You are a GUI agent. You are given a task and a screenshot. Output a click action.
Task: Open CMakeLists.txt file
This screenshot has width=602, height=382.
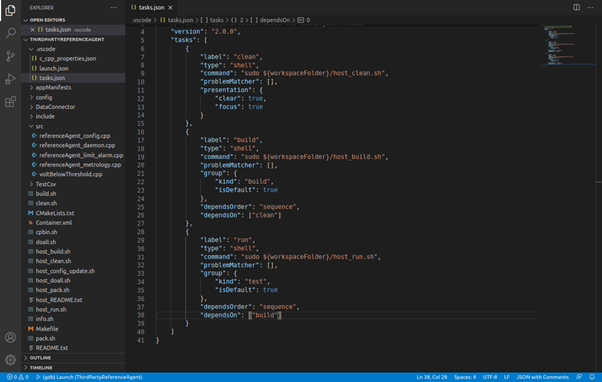[55, 213]
